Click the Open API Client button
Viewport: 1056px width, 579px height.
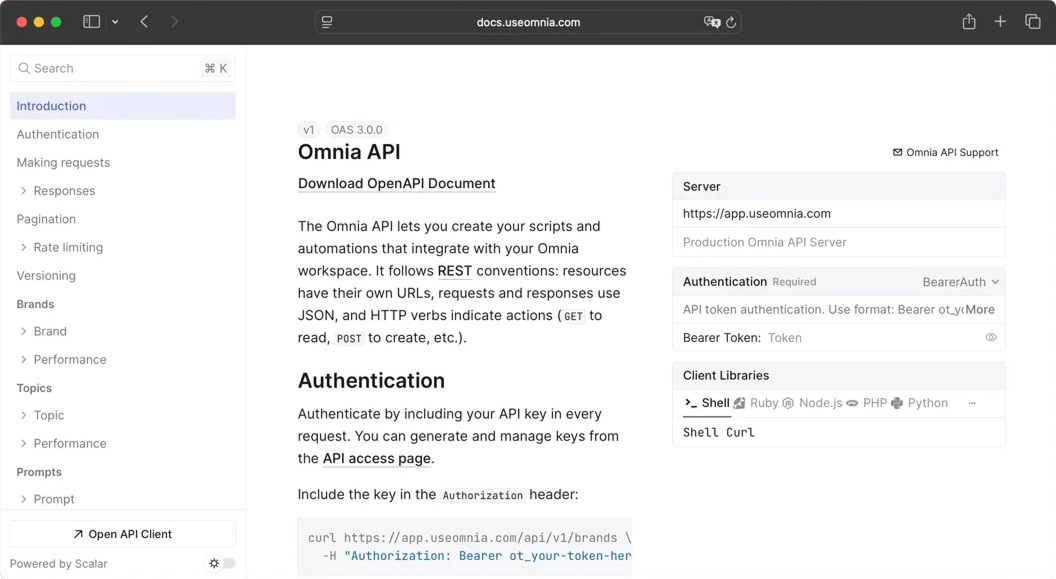(123, 534)
